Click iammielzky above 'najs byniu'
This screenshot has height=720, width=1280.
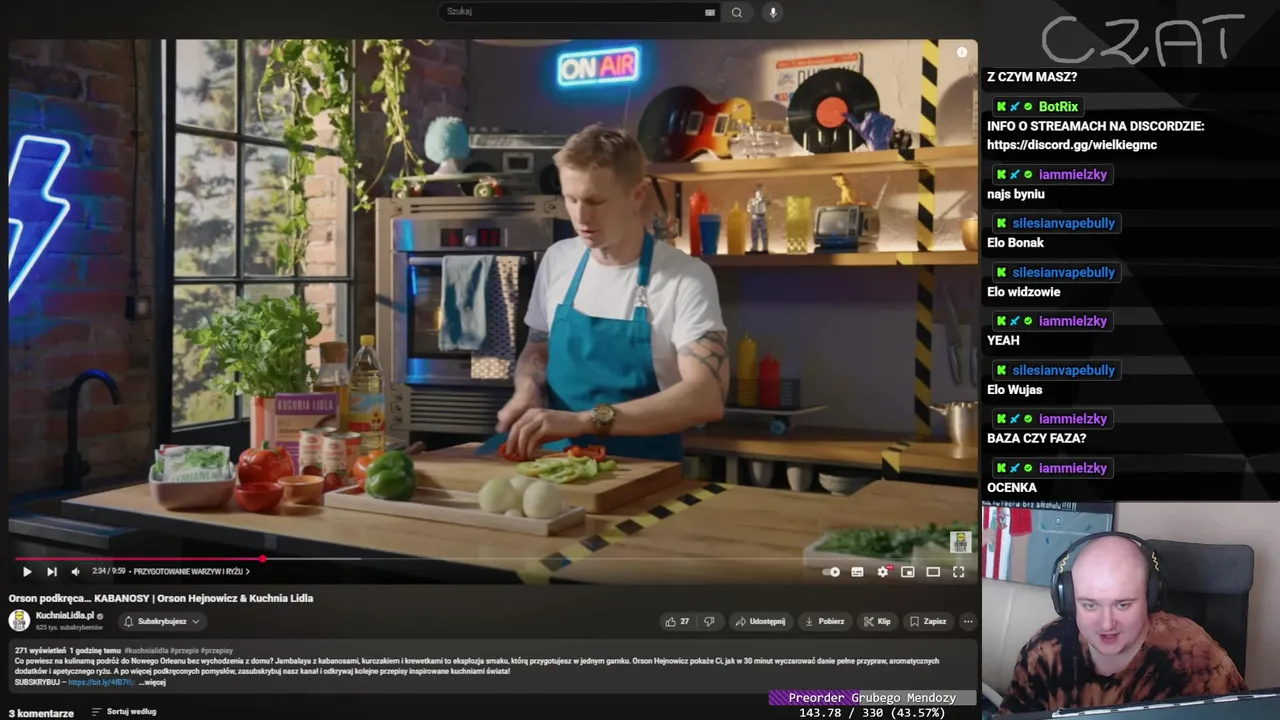[x=1073, y=174]
